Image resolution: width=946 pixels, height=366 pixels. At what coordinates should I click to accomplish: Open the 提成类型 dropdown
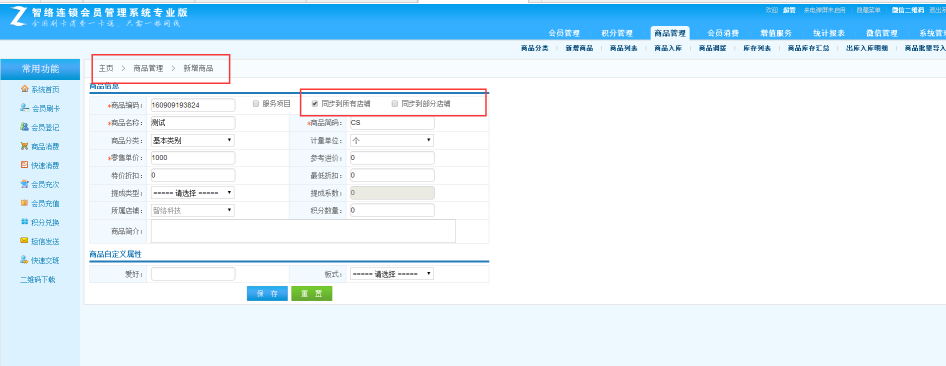pos(192,193)
